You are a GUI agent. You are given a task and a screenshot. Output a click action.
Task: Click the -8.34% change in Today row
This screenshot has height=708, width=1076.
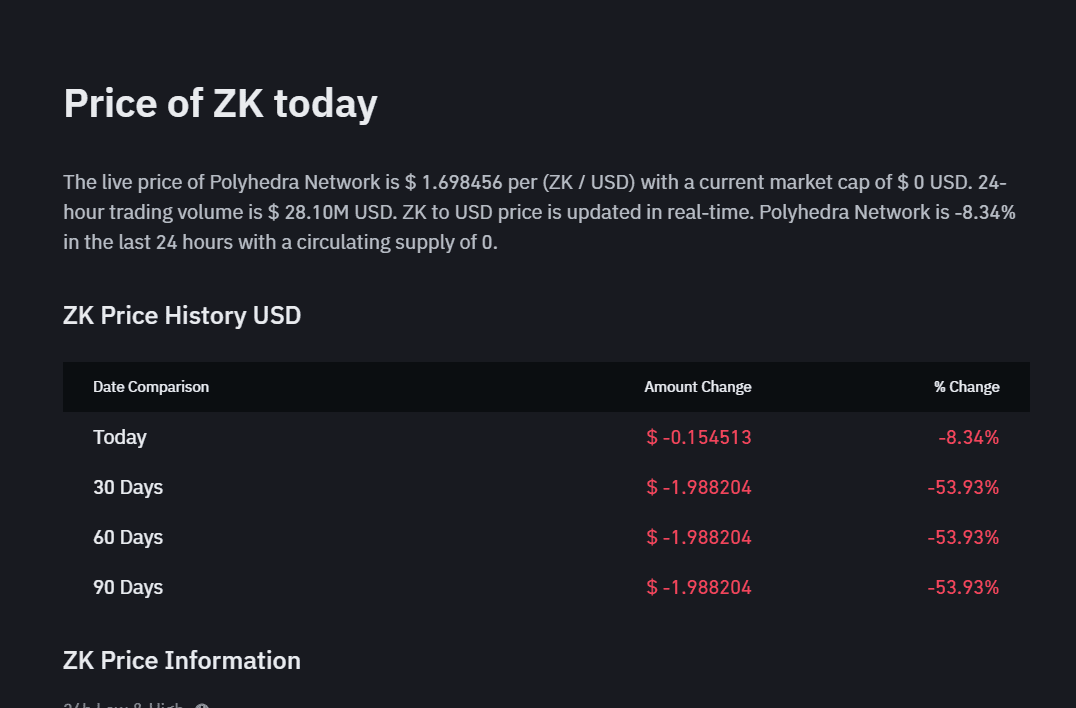click(x=968, y=437)
